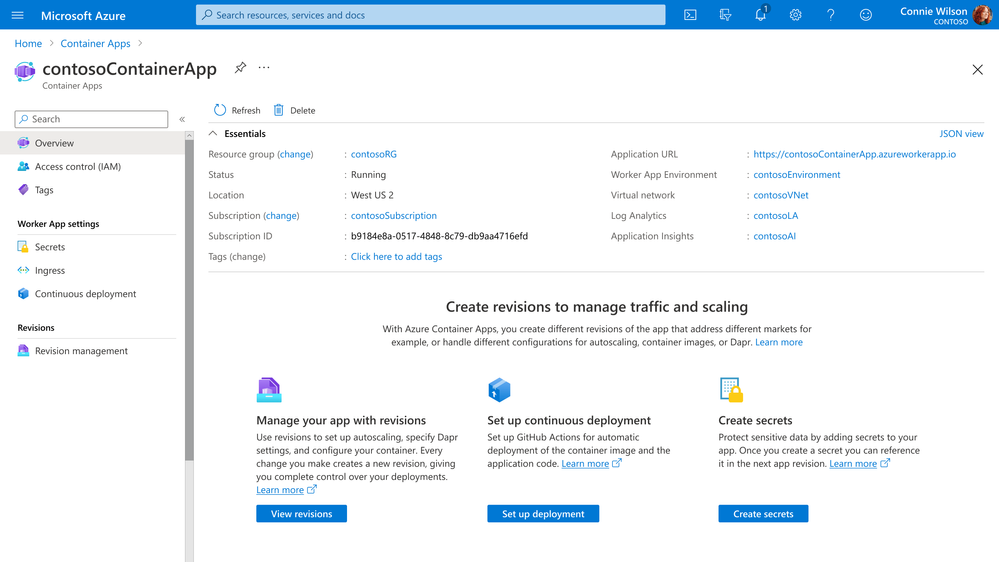This screenshot has height=562, width=999.
Task: Click Learn more under Manage revisions
Action: point(280,490)
